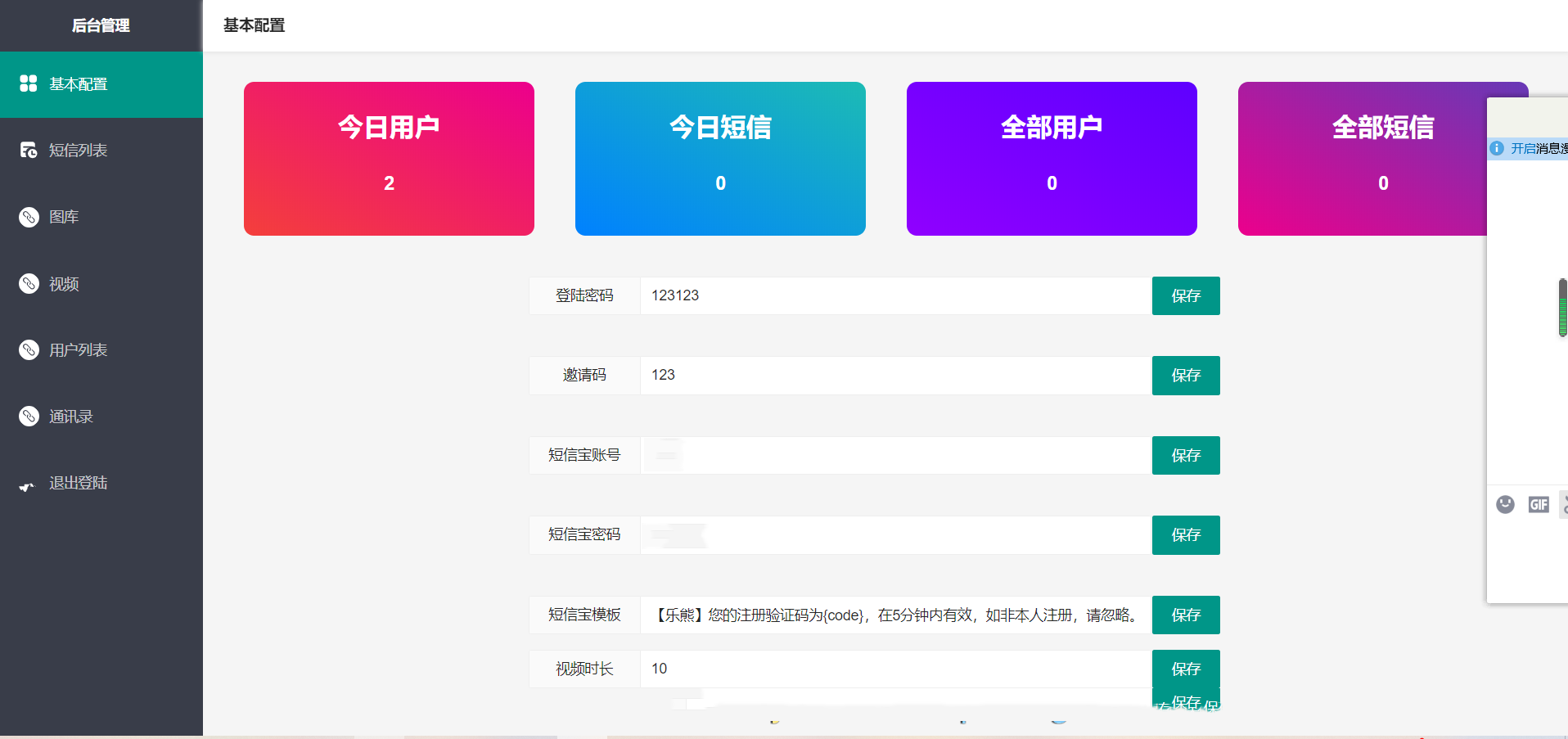1568x739 pixels.
Task: Click the blue info icon beside 开启消息
Action: point(1497,148)
